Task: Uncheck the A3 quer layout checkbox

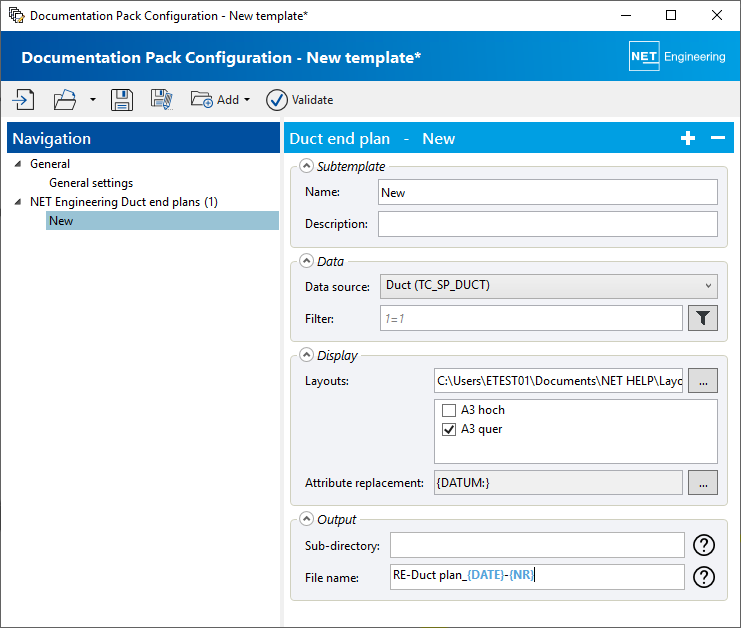Action: click(x=448, y=430)
